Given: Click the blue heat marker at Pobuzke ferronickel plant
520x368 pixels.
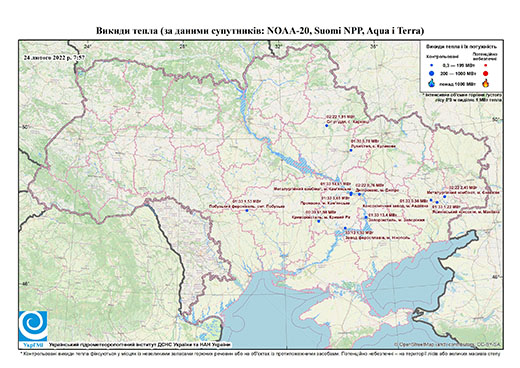Looking at the screenshot, I should click(247, 211).
